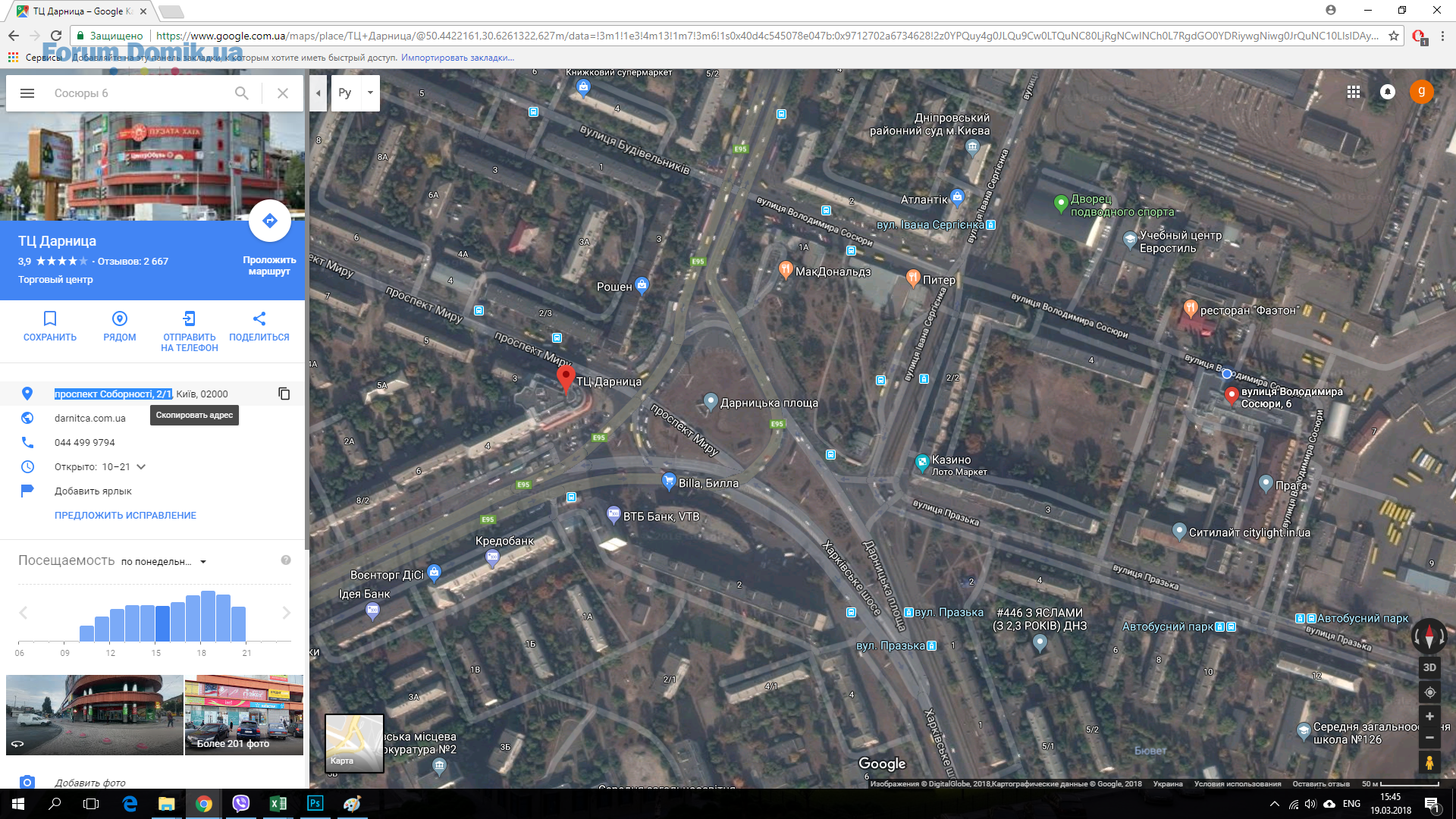
Task: Click the Billa, Билла map marker
Action: (x=669, y=481)
